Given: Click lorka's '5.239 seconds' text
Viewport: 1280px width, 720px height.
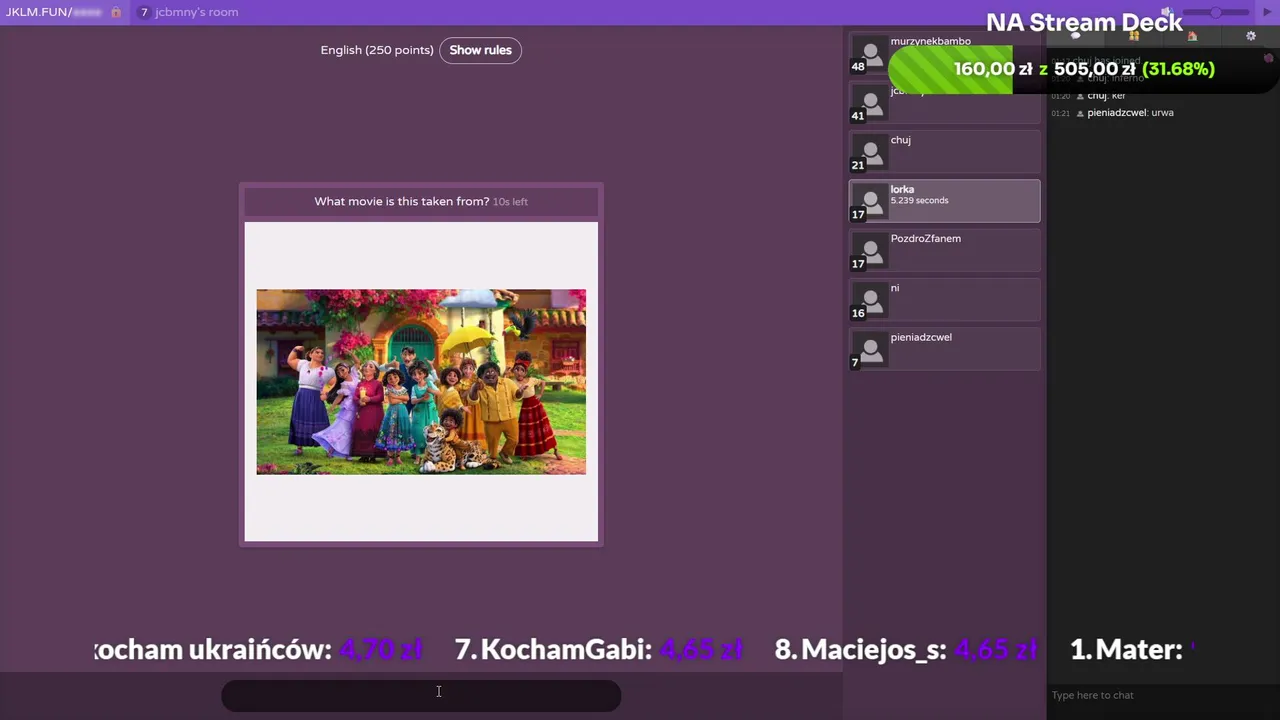Looking at the screenshot, I should (x=919, y=201).
